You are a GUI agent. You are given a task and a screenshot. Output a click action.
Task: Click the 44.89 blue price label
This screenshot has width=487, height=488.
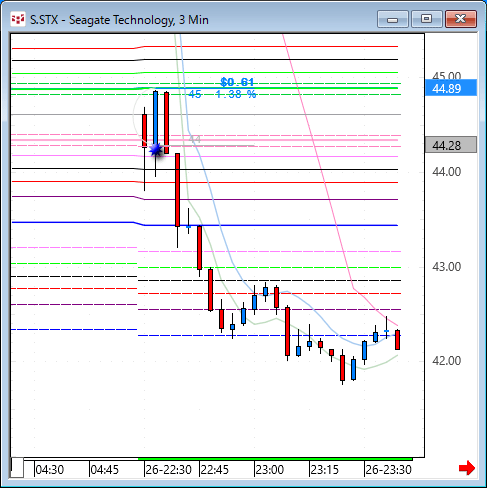[451, 88]
